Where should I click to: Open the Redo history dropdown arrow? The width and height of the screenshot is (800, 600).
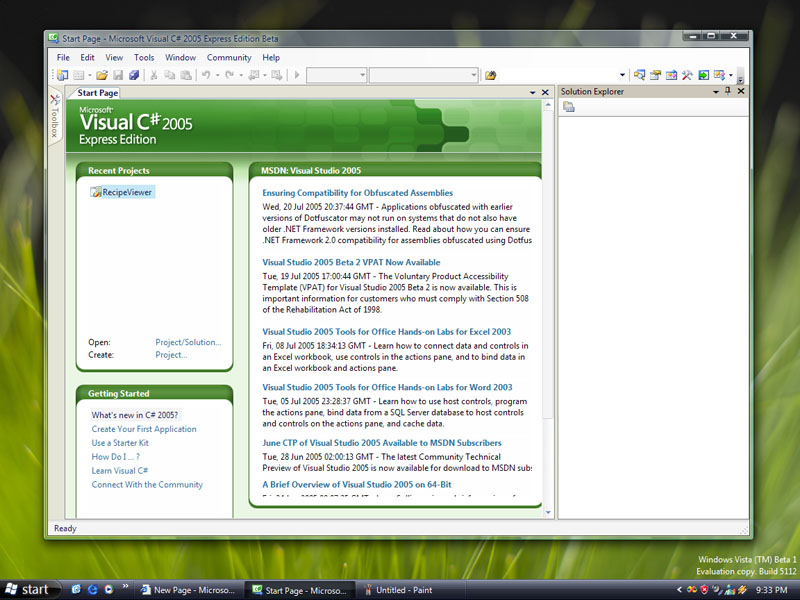[x=241, y=76]
